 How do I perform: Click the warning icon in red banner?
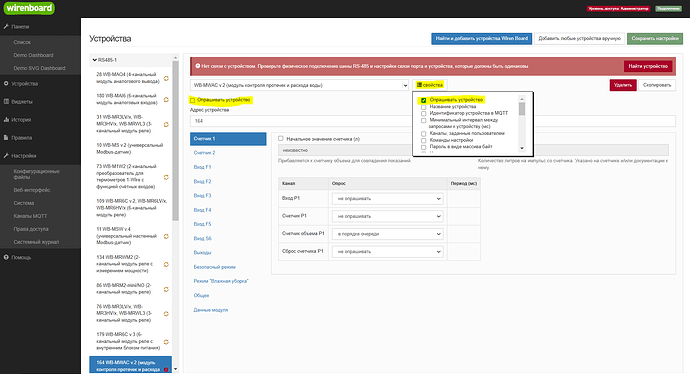click(198, 66)
